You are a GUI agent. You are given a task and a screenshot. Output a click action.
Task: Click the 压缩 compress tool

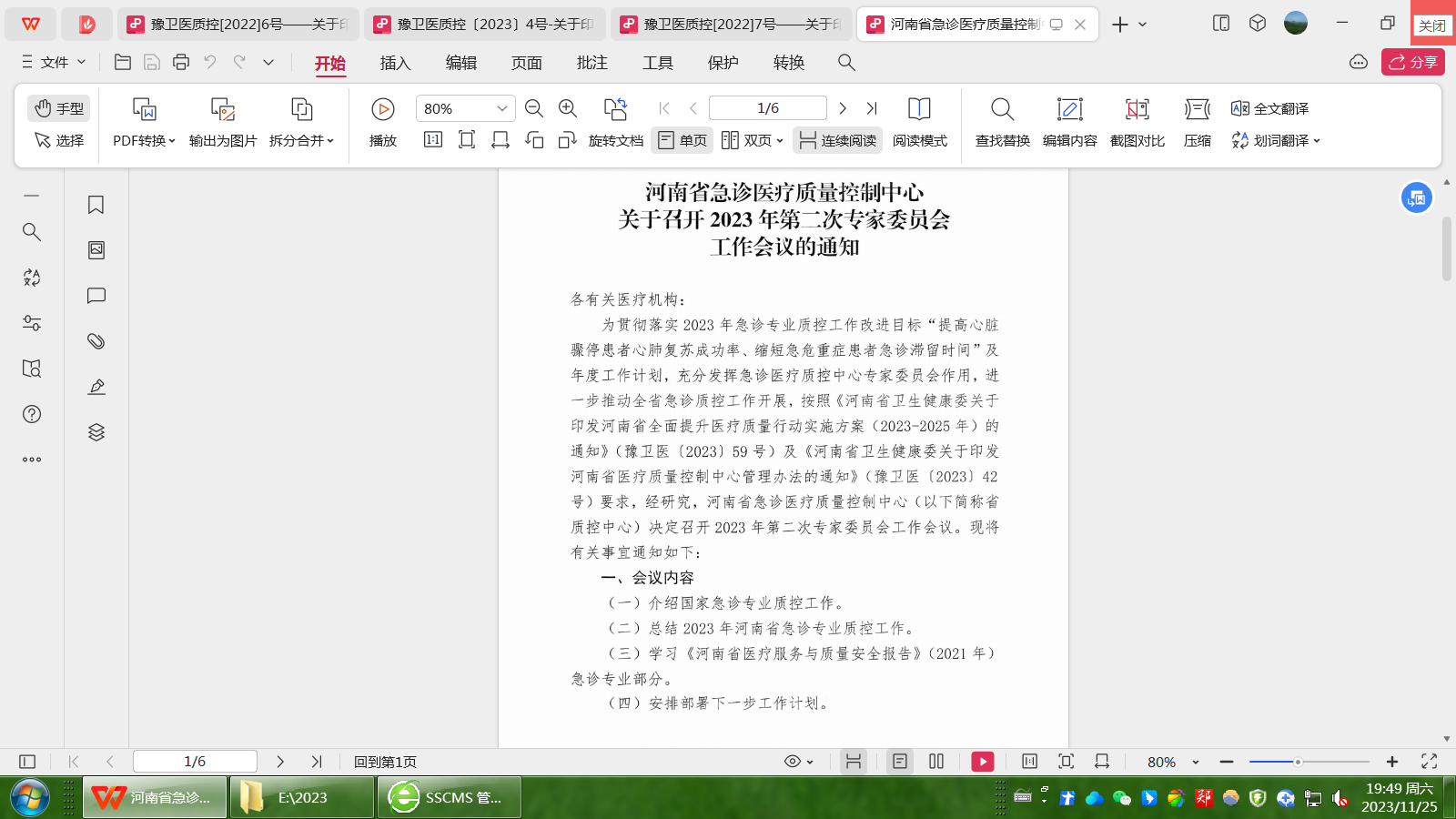pyautogui.click(x=1198, y=123)
